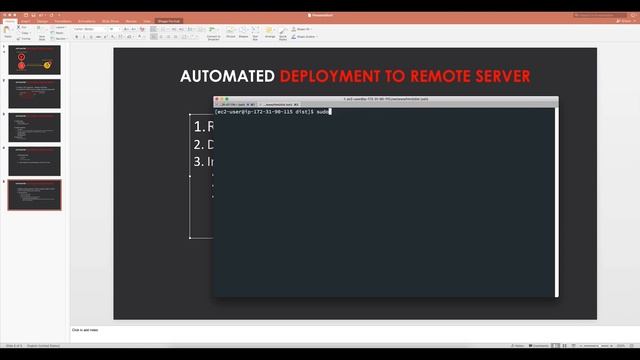Image resolution: width=640 pixels, height=360 pixels.
Task: Click the Decrease Font Size icon
Action: (x=133, y=29)
